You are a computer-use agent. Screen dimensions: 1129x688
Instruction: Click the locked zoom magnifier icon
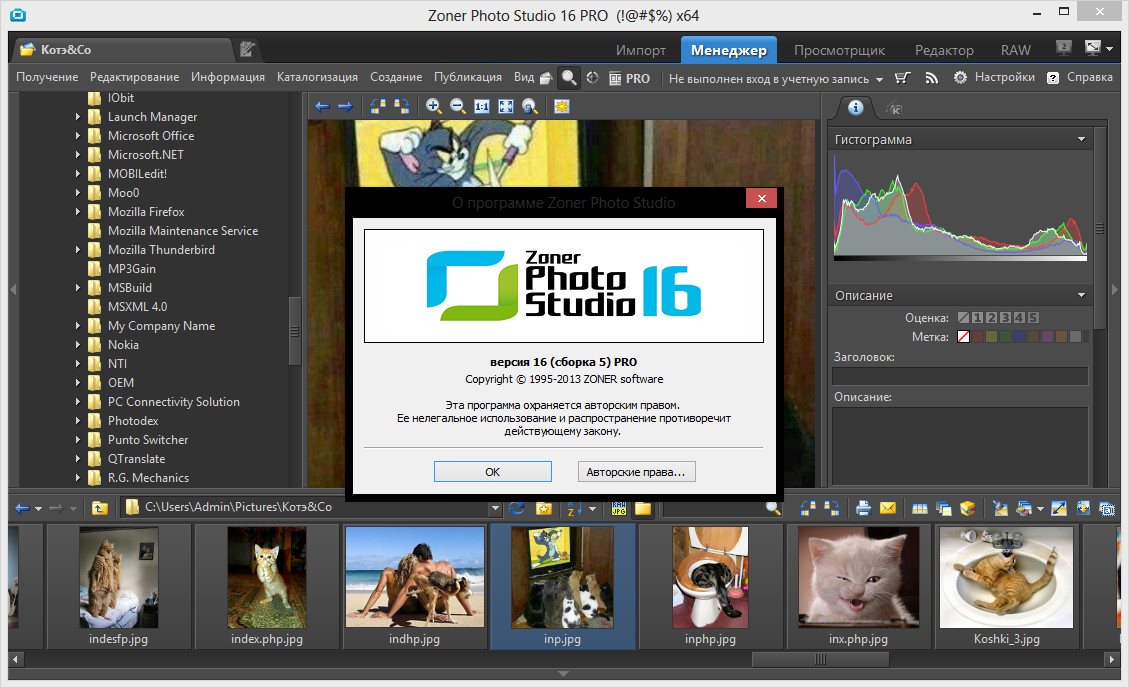coord(530,107)
